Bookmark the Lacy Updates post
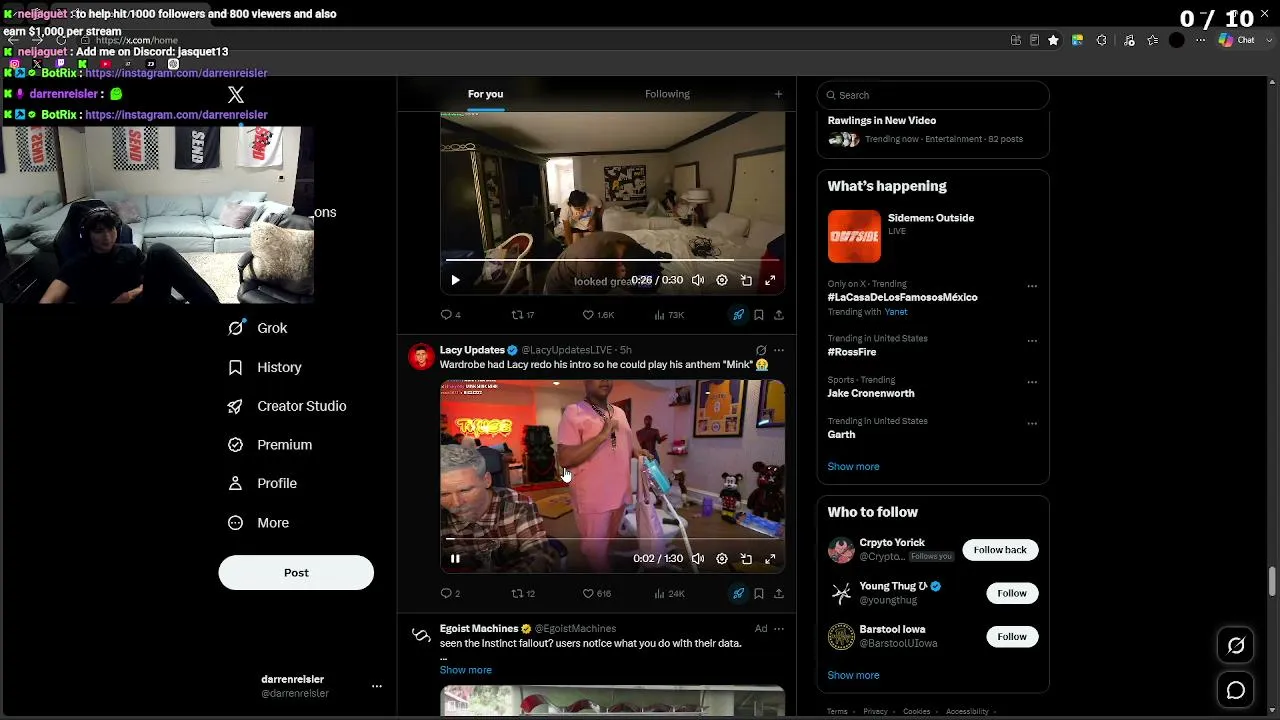Screen dimensions: 1280x720 click(759, 594)
